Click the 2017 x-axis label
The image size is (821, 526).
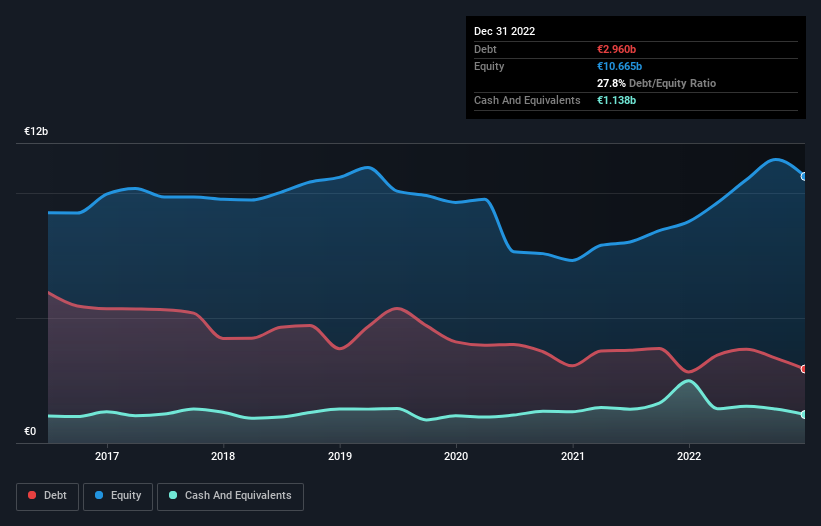(107, 456)
